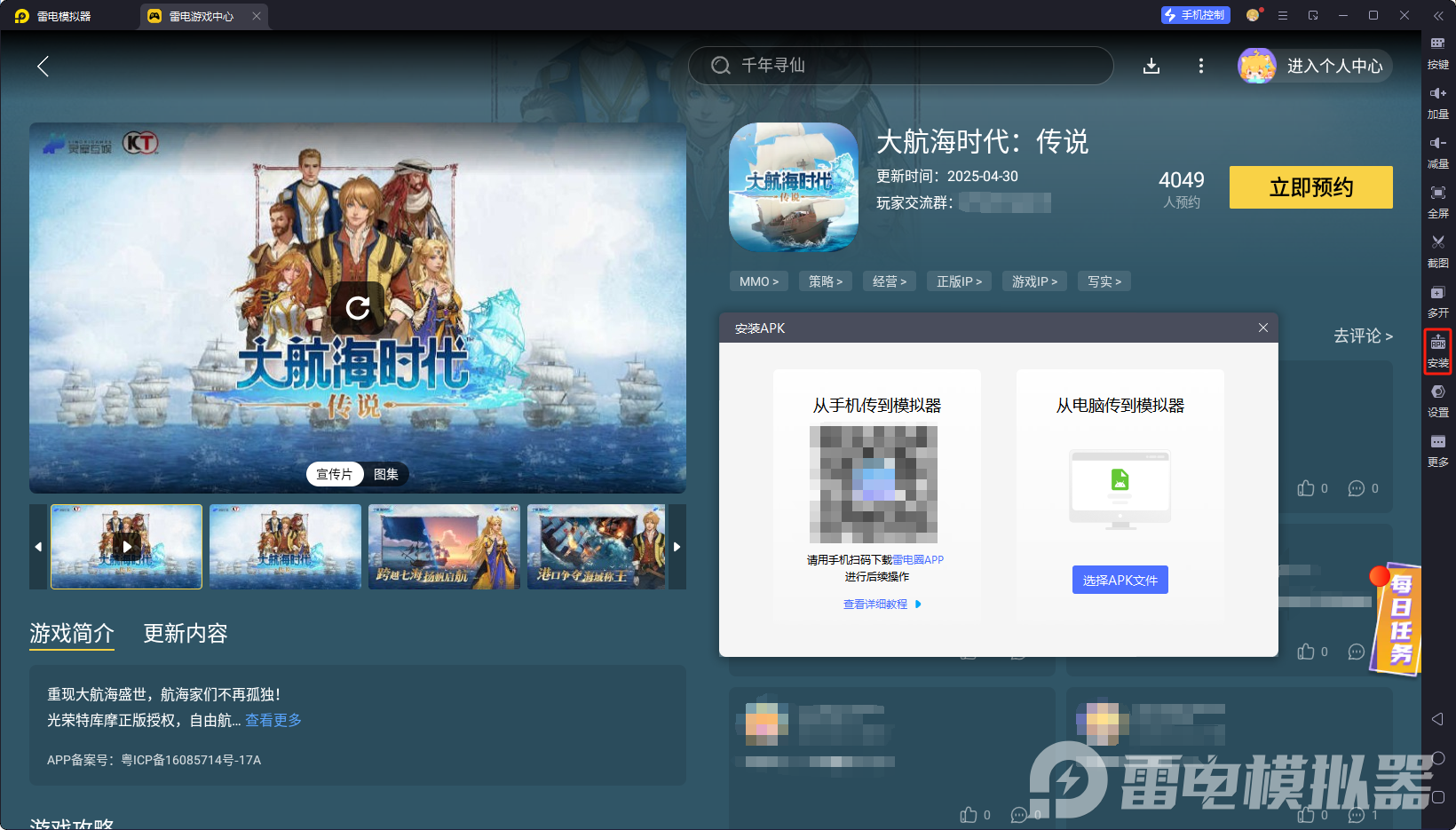Take a screenshot with 截图 scissors icon
The image size is (1456, 830).
[1438, 251]
